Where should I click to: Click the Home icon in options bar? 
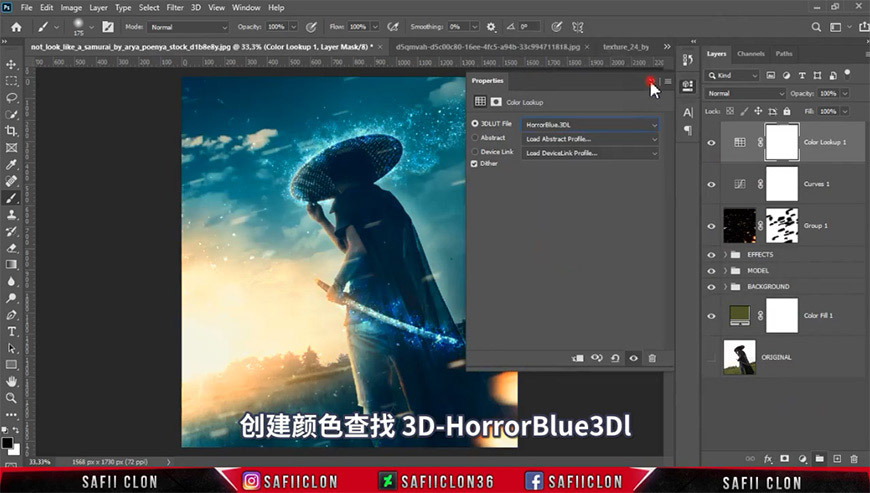click(x=17, y=27)
